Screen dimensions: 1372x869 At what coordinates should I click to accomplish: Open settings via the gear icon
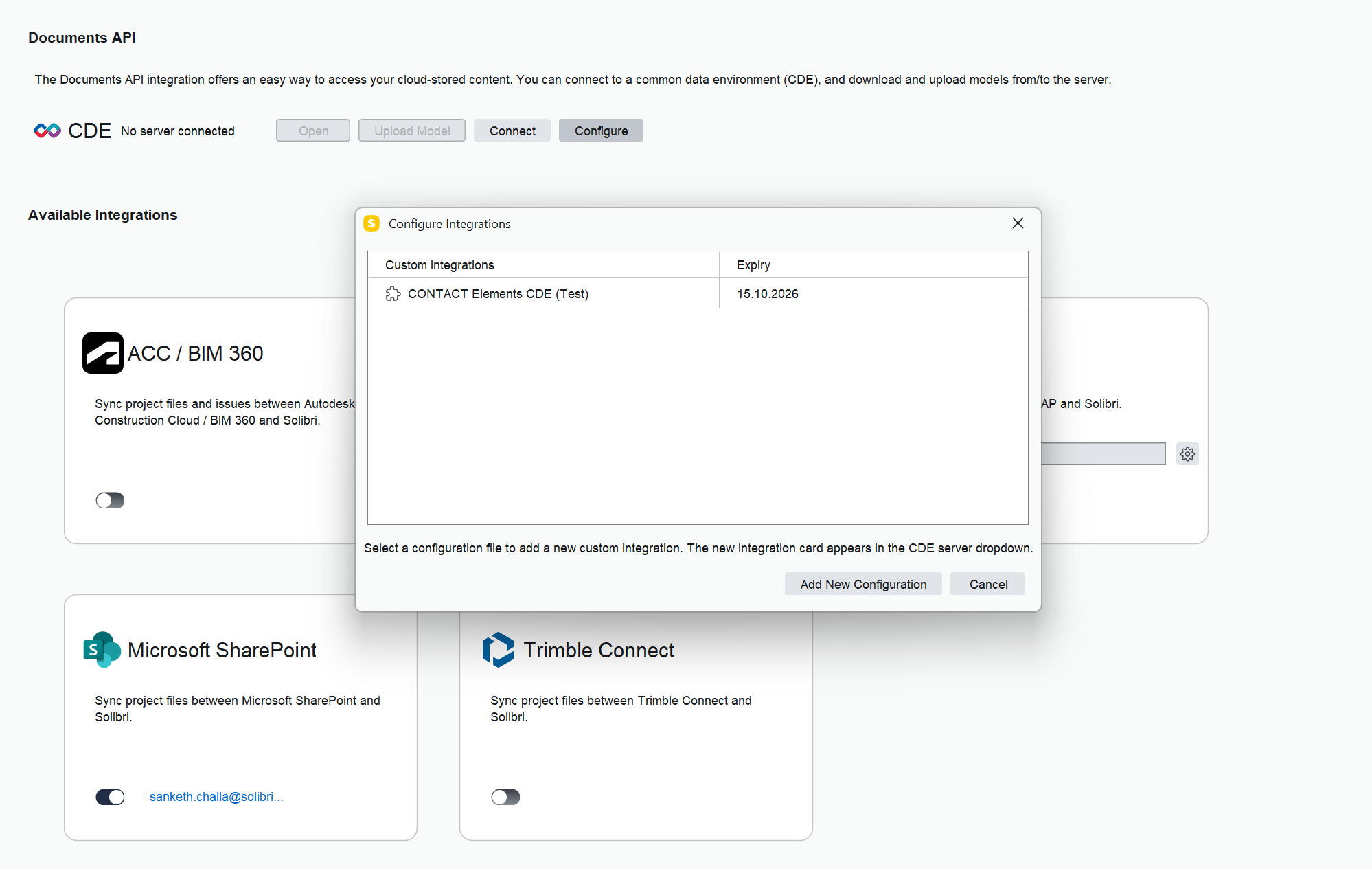point(1187,454)
